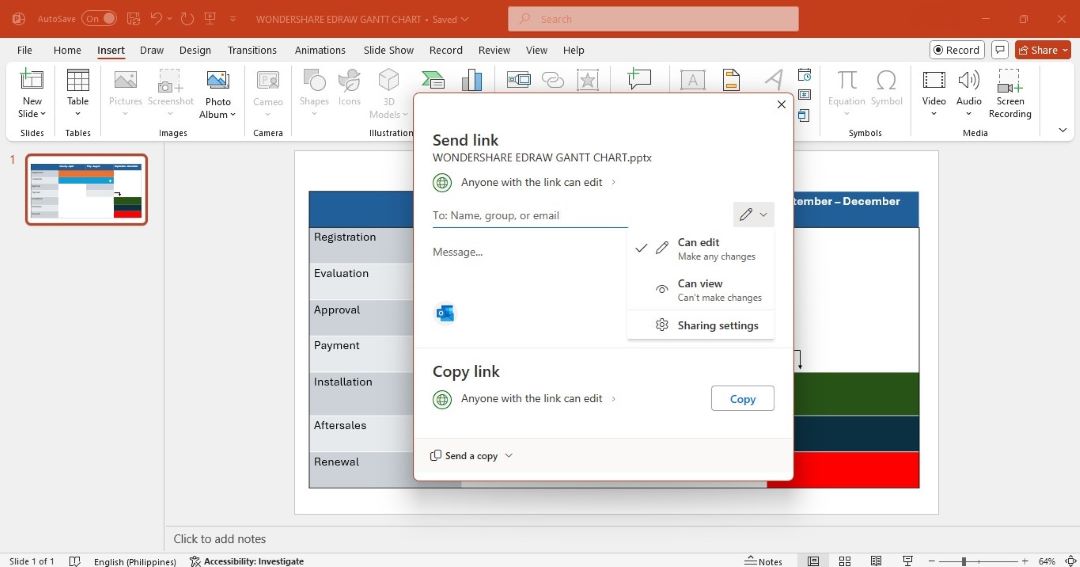
Task: Click the Copy button for the link
Action: pyautogui.click(x=742, y=399)
